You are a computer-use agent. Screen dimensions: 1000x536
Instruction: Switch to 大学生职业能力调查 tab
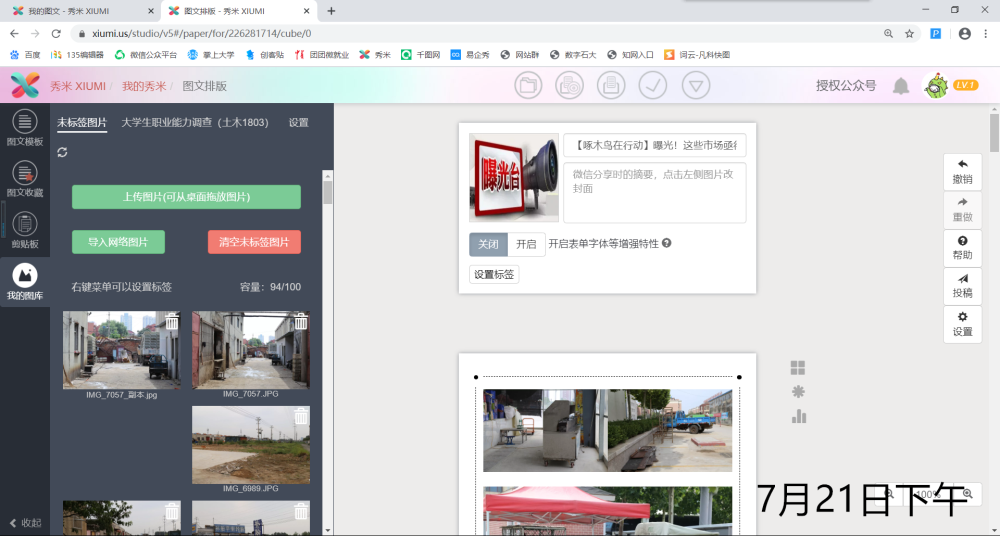click(x=195, y=123)
